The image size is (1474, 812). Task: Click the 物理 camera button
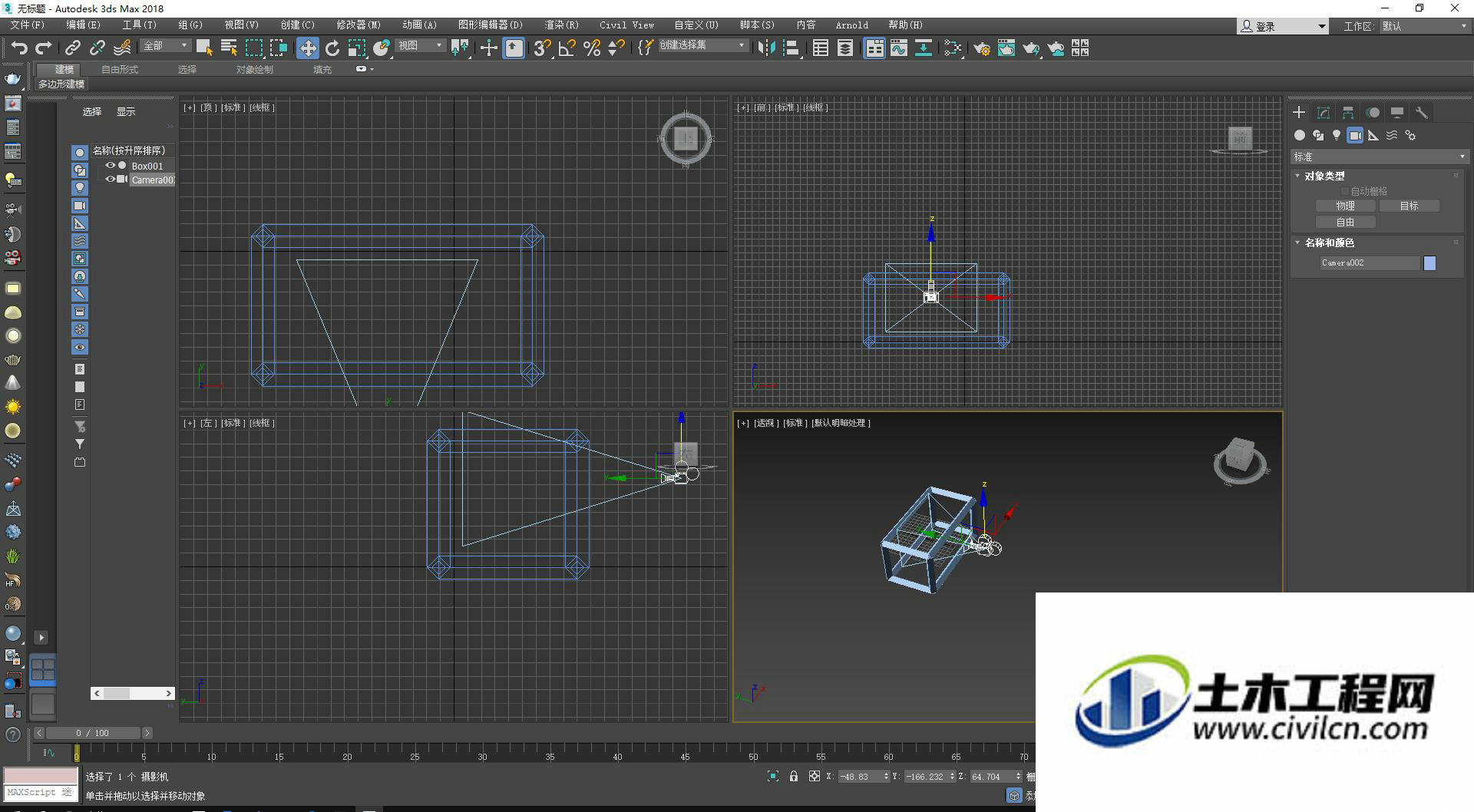1345,206
